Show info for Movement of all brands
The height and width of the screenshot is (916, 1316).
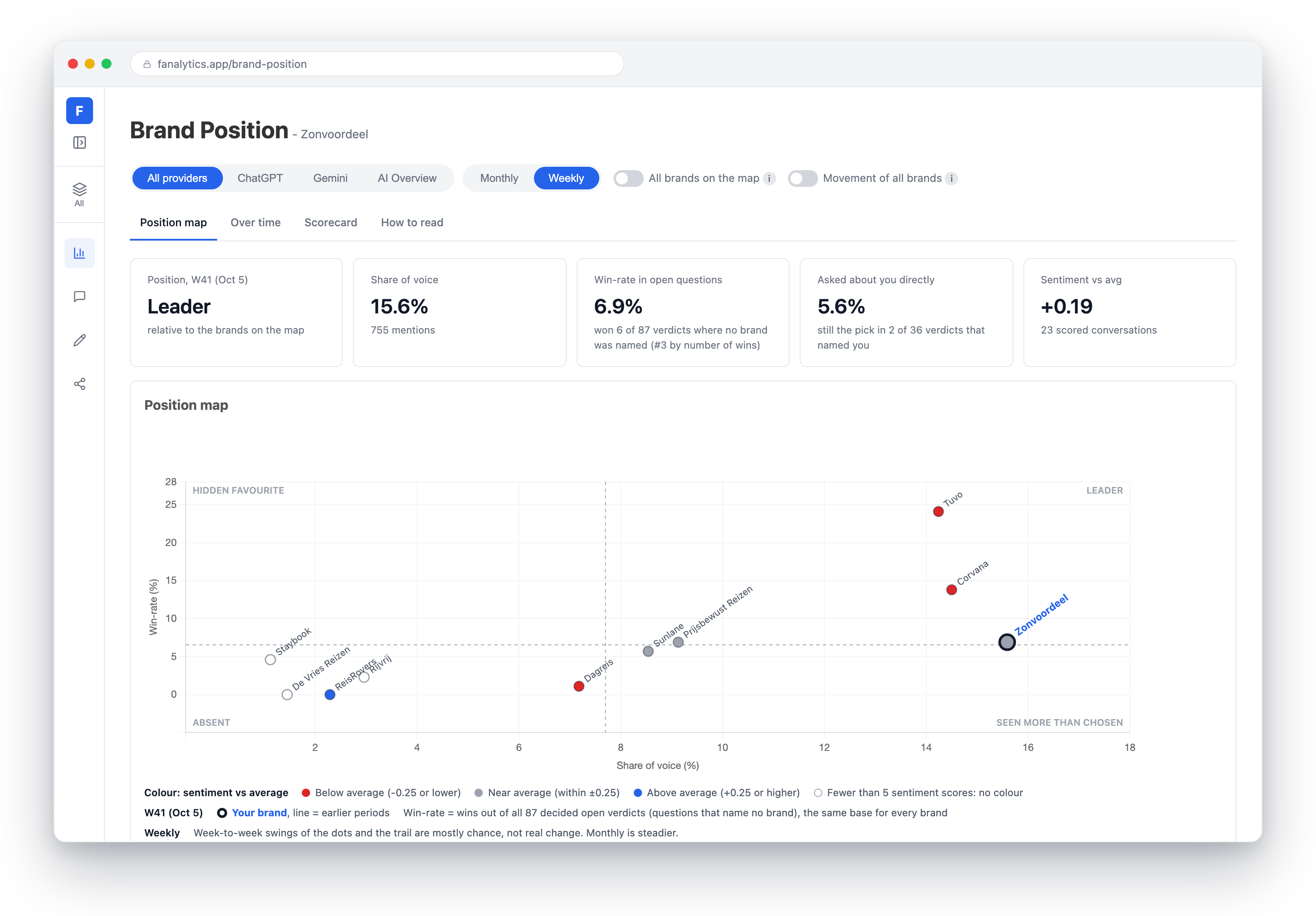coord(951,178)
